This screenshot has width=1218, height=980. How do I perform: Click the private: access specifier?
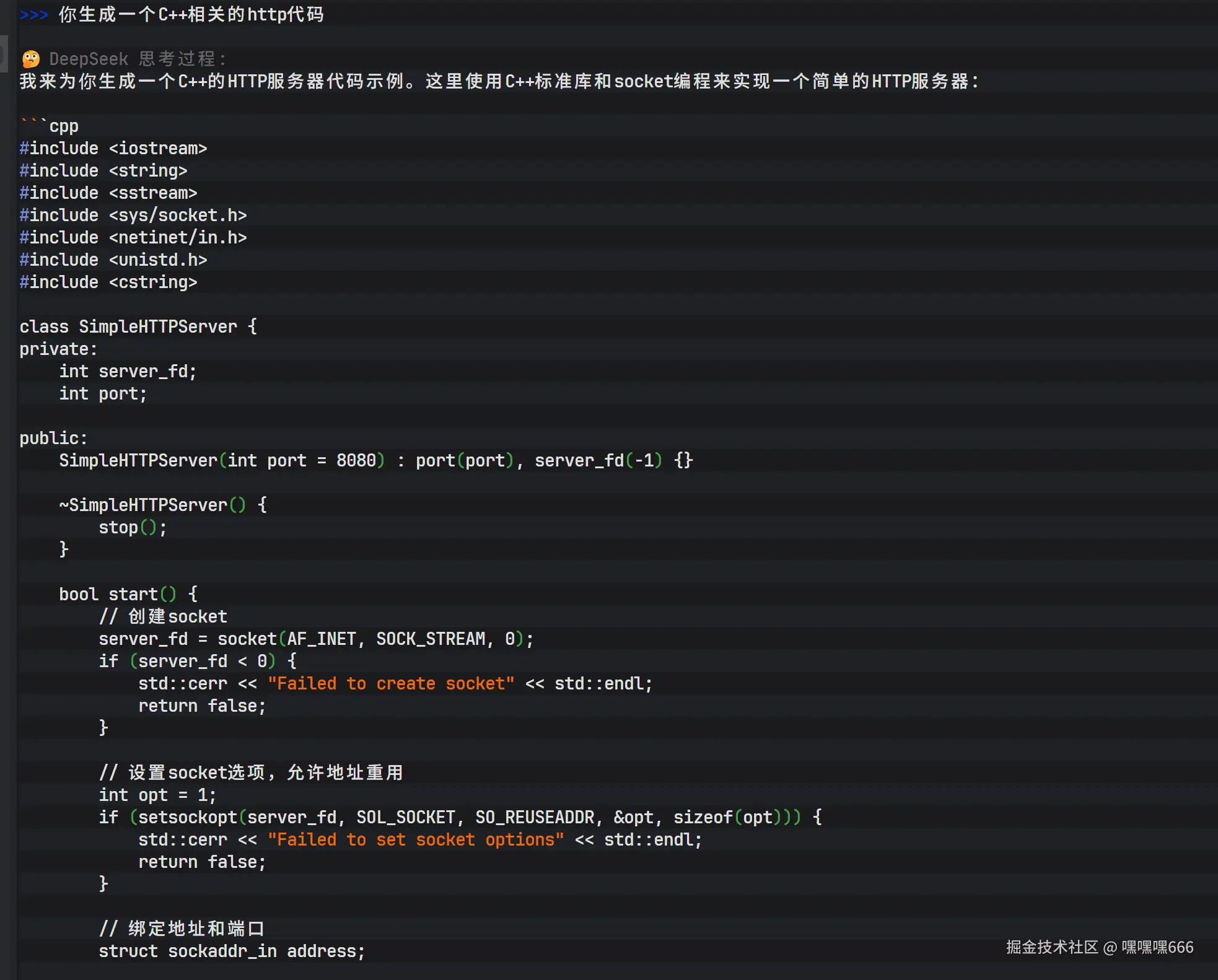coord(58,349)
